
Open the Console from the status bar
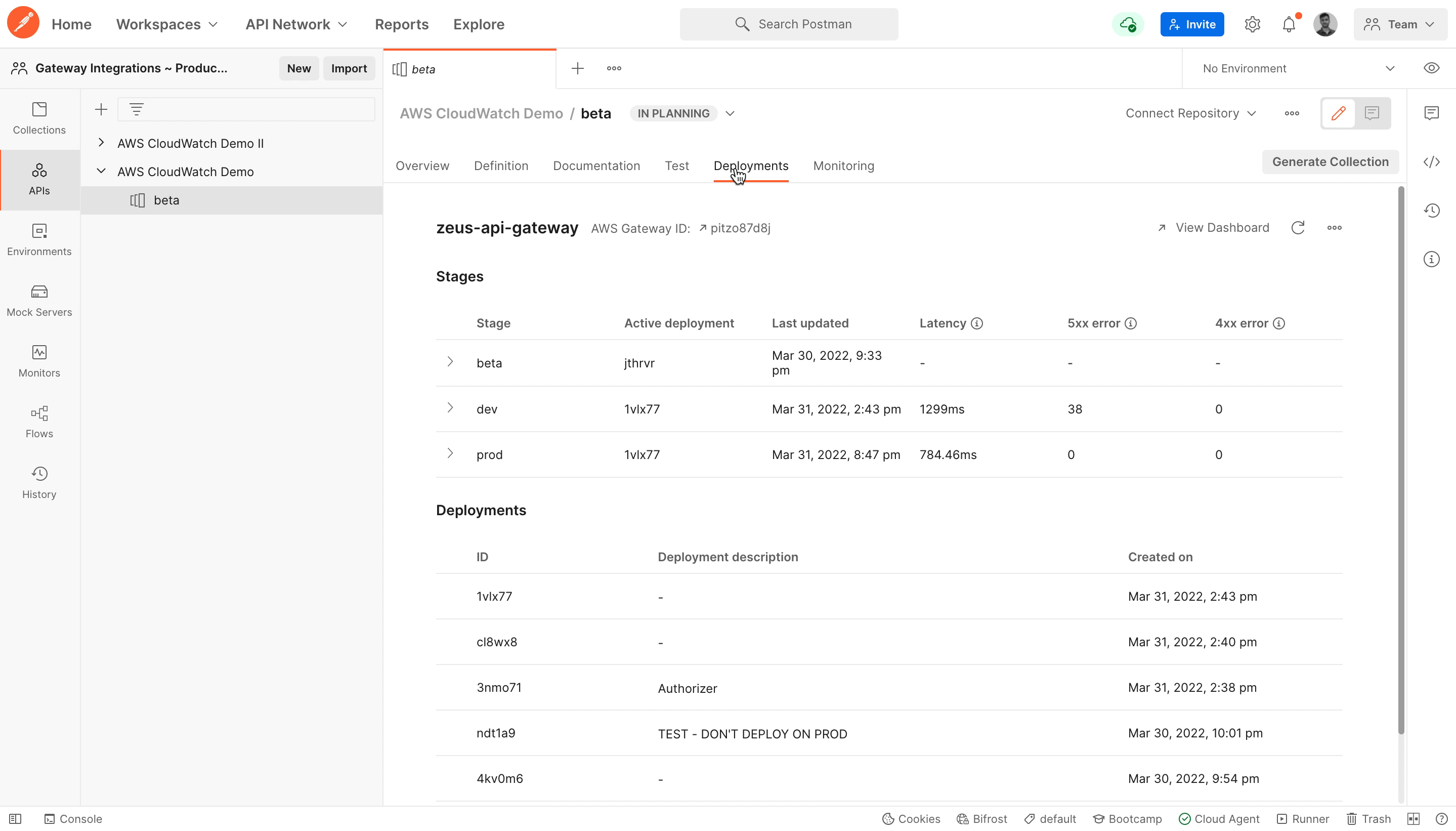(x=74, y=818)
